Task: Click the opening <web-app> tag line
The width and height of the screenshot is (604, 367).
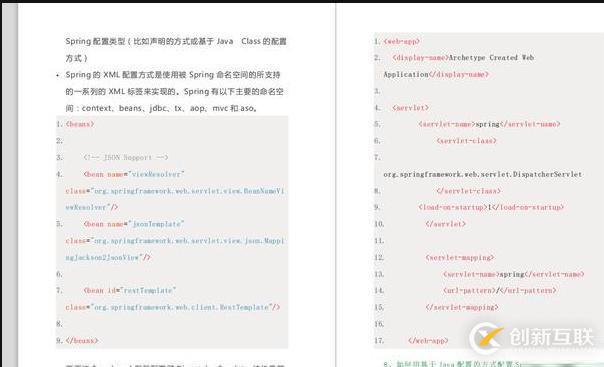Action: (x=401, y=41)
